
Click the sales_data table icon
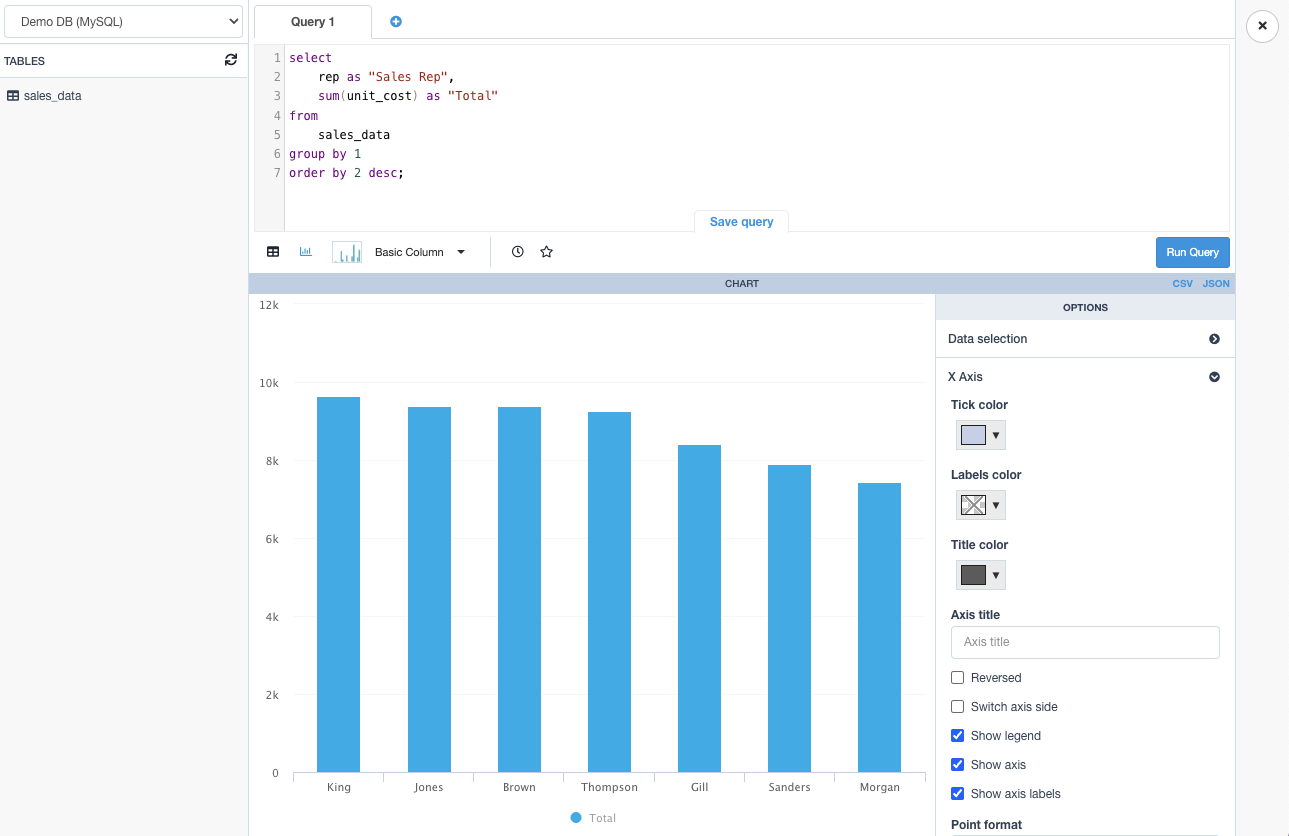pyautogui.click(x=13, y=96)
